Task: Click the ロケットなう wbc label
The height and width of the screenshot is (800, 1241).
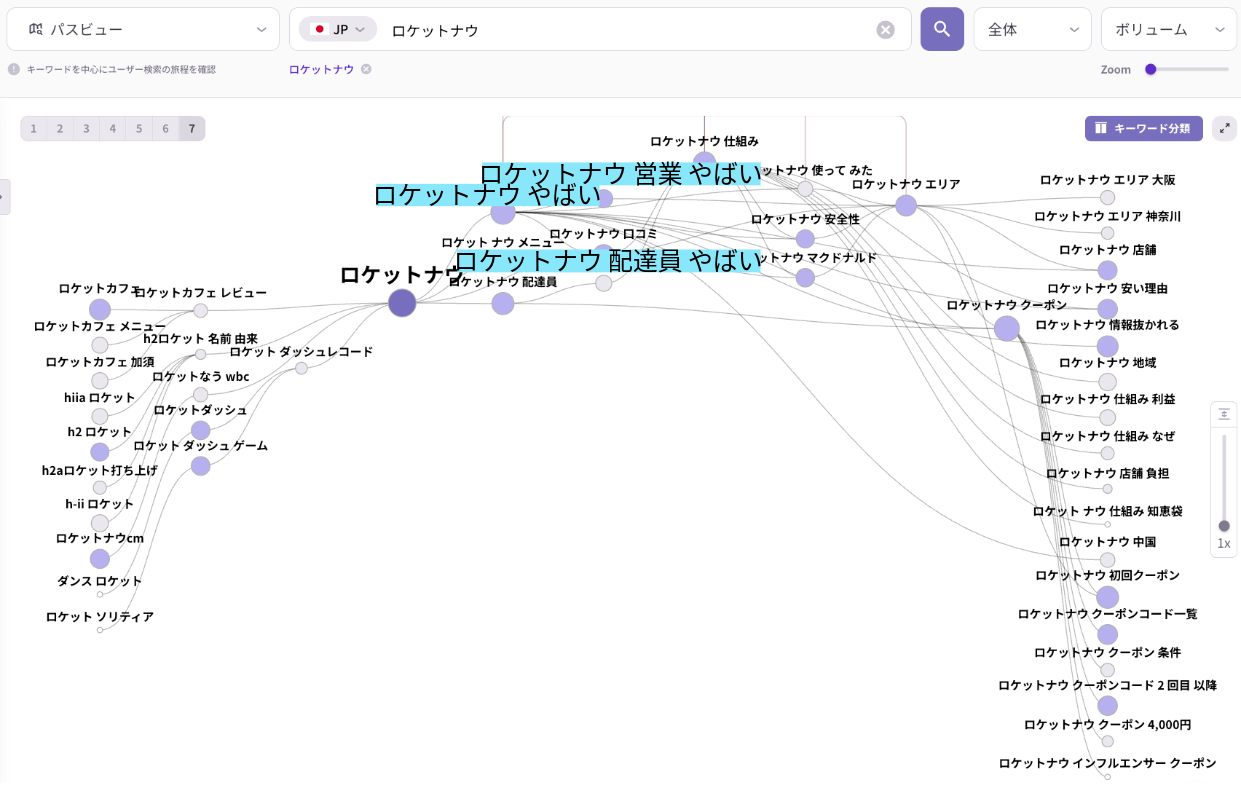Action: [201, 377]
